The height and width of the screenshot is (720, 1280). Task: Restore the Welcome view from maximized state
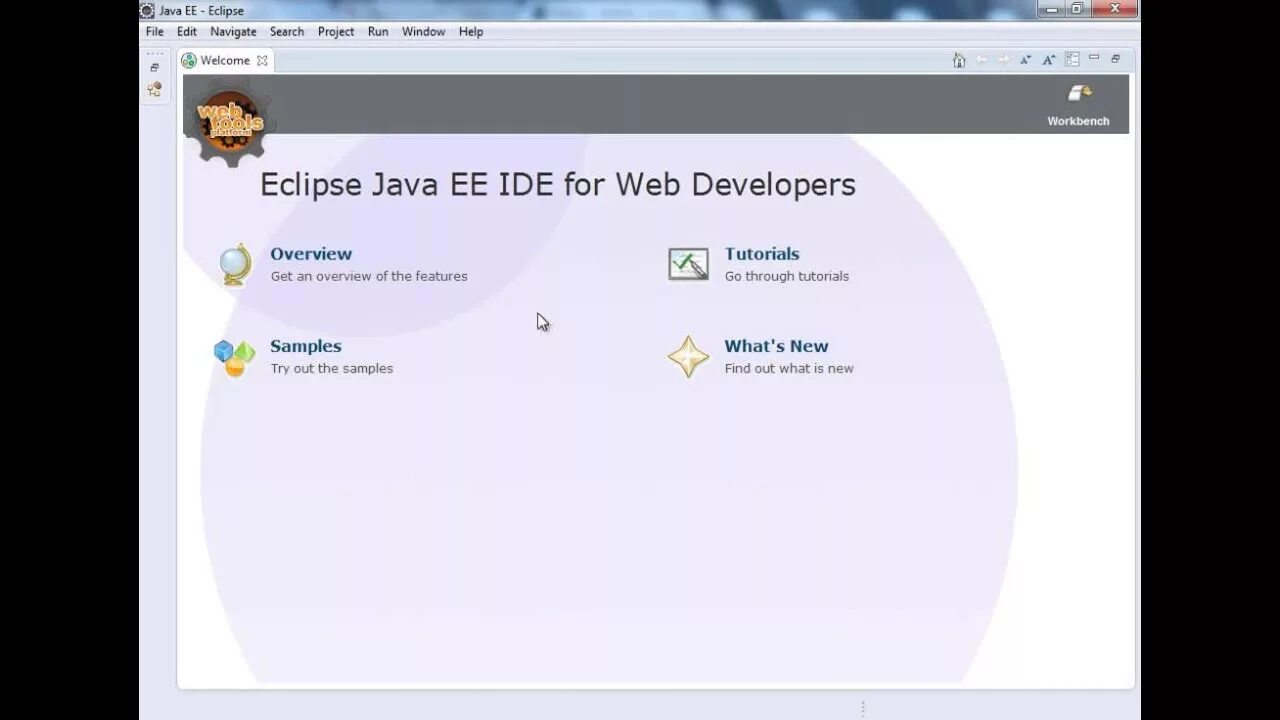click(x=1116, y=59)
